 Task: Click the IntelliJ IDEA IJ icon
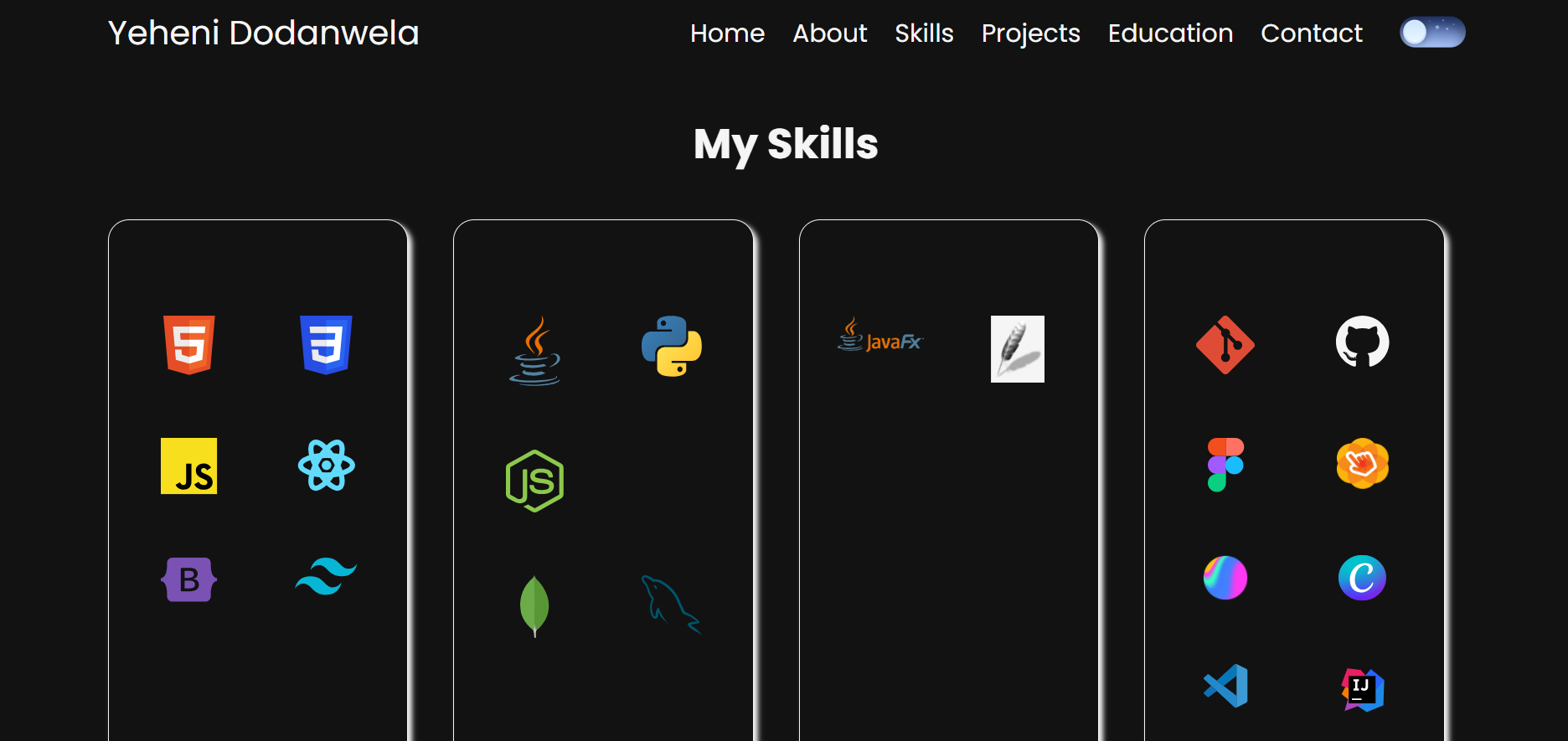[1363, 690]
